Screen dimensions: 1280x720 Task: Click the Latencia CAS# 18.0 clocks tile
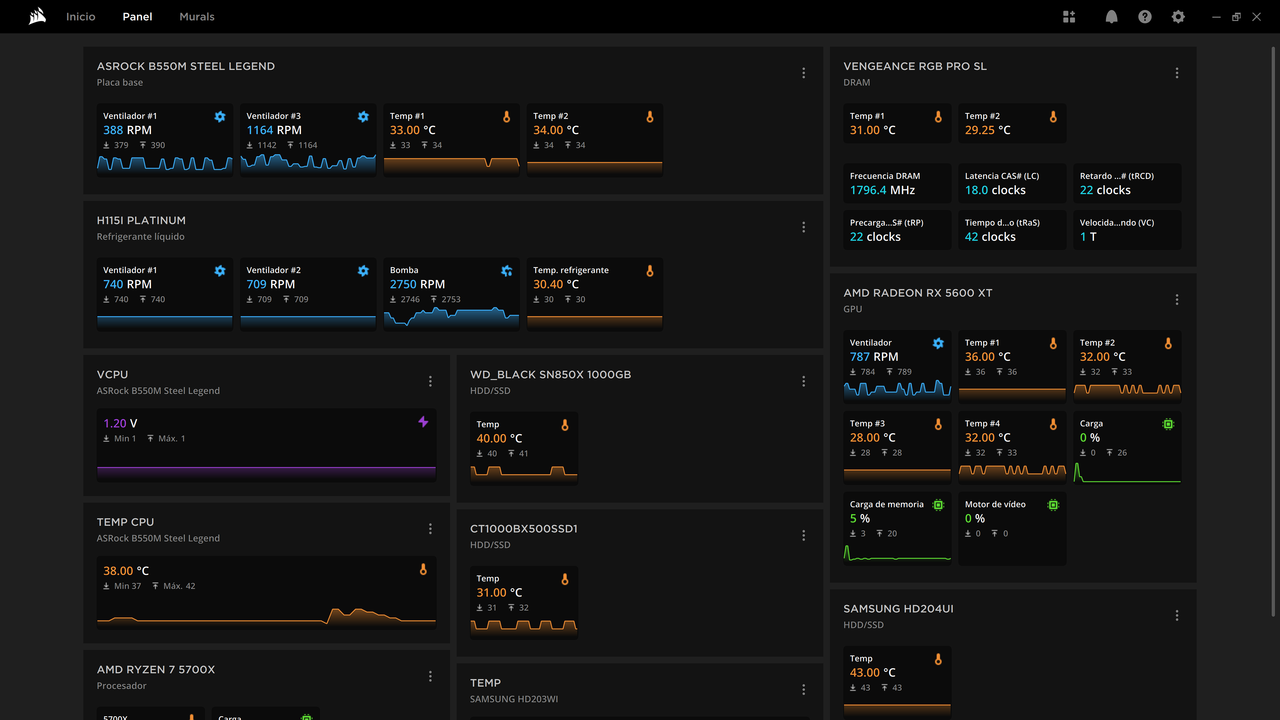tap(1013, 183)
